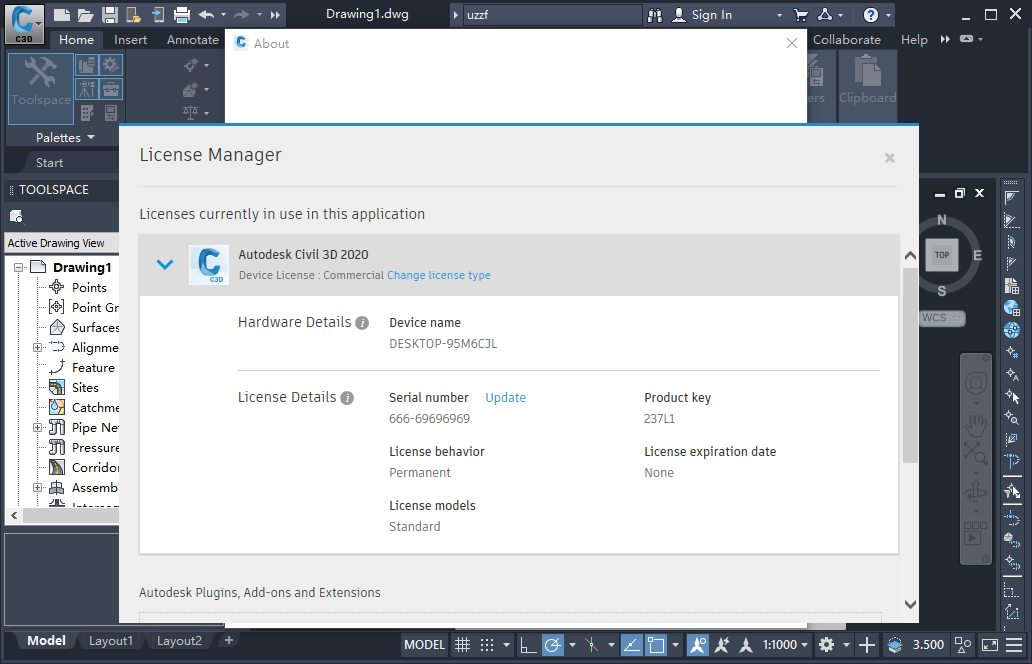The height and width of the screenshot is (664, 1032).
Task: Click Sign In in the title bar
Action: coord(711,14)
